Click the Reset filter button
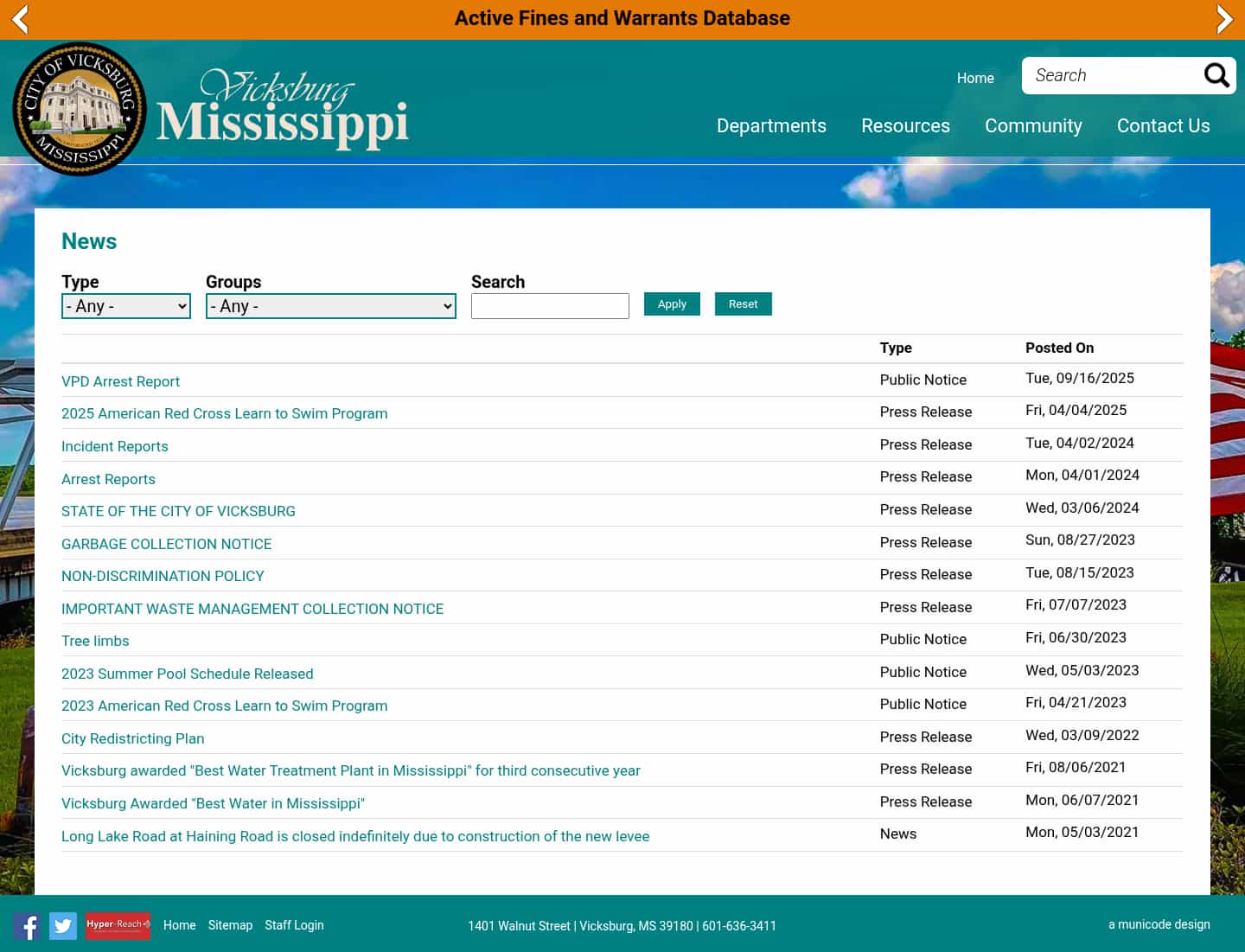This screenshot has height=952, width=1245. (x=743, y=304)
